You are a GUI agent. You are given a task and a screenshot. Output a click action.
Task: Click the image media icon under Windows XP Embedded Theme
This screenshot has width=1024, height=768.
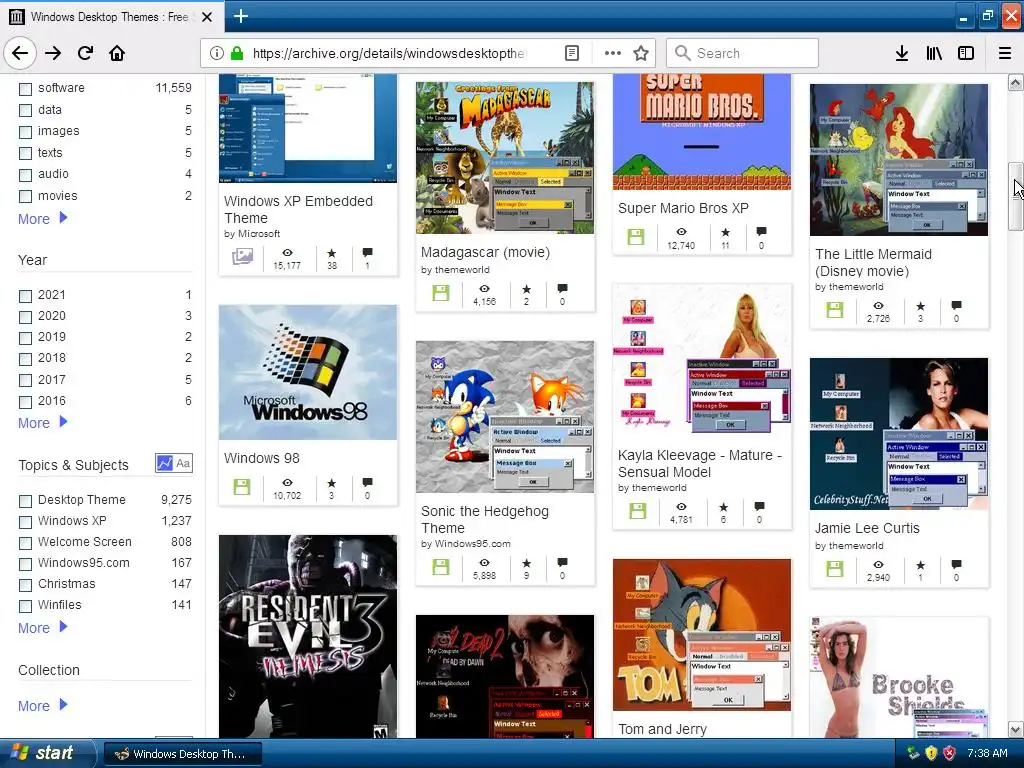(x=242, y=257)
